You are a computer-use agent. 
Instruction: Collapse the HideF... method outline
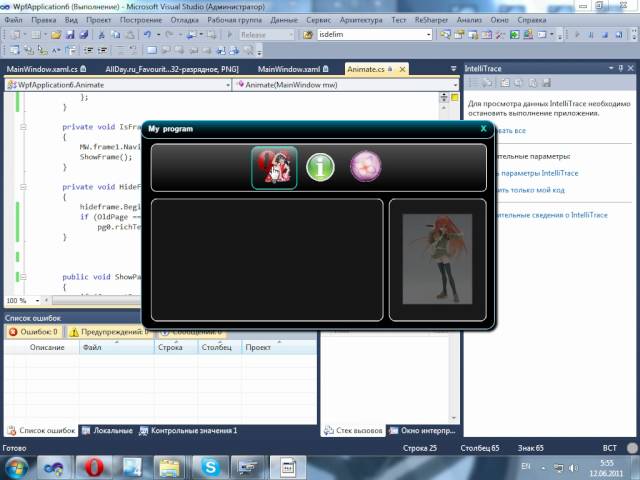23,187
